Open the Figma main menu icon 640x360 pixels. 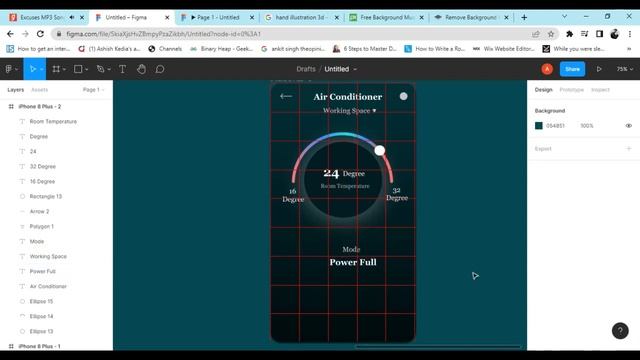tap(9, 69)
